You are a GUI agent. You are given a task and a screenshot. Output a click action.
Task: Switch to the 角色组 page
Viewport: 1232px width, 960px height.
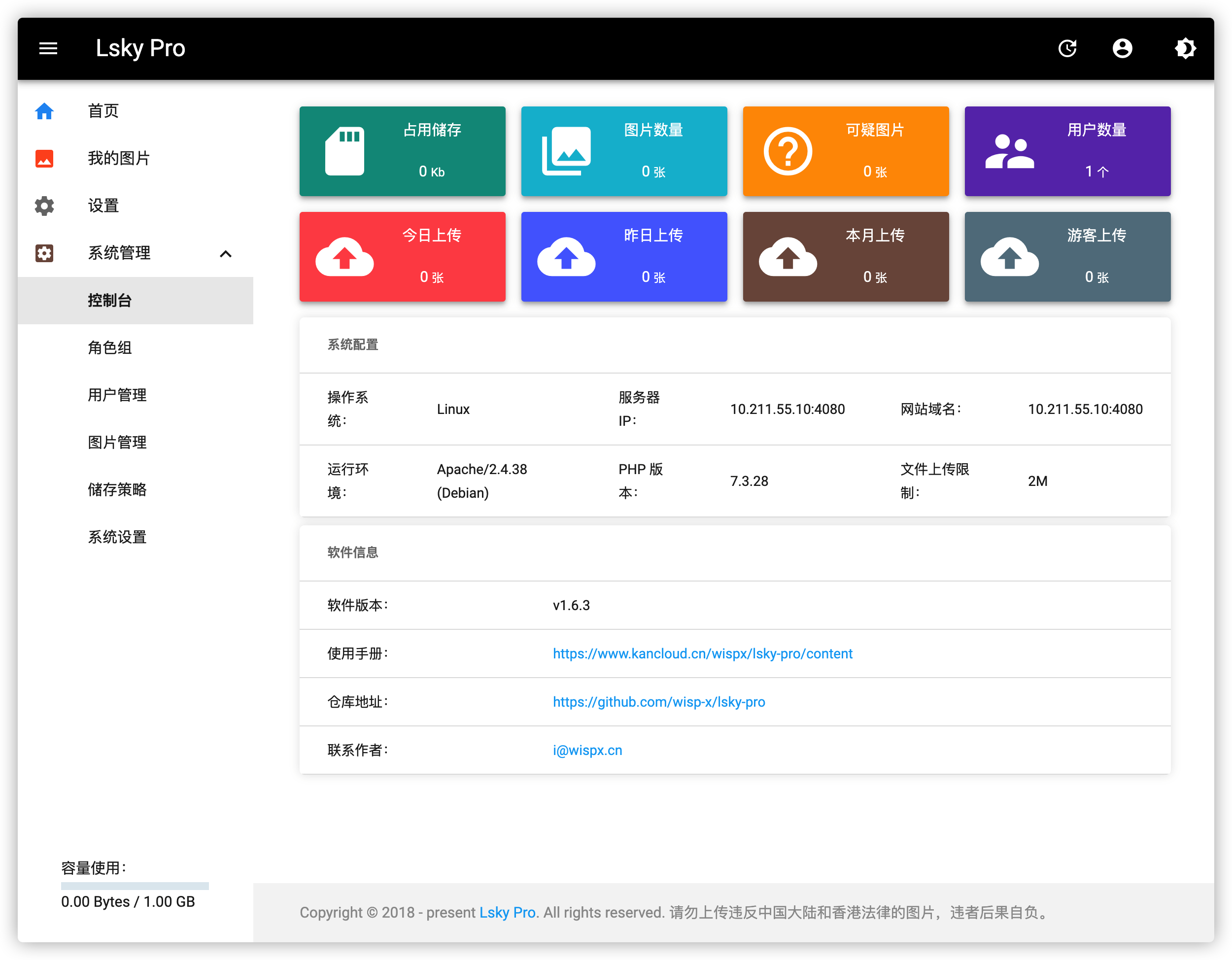pyautogui.click(x=110, y=348)
